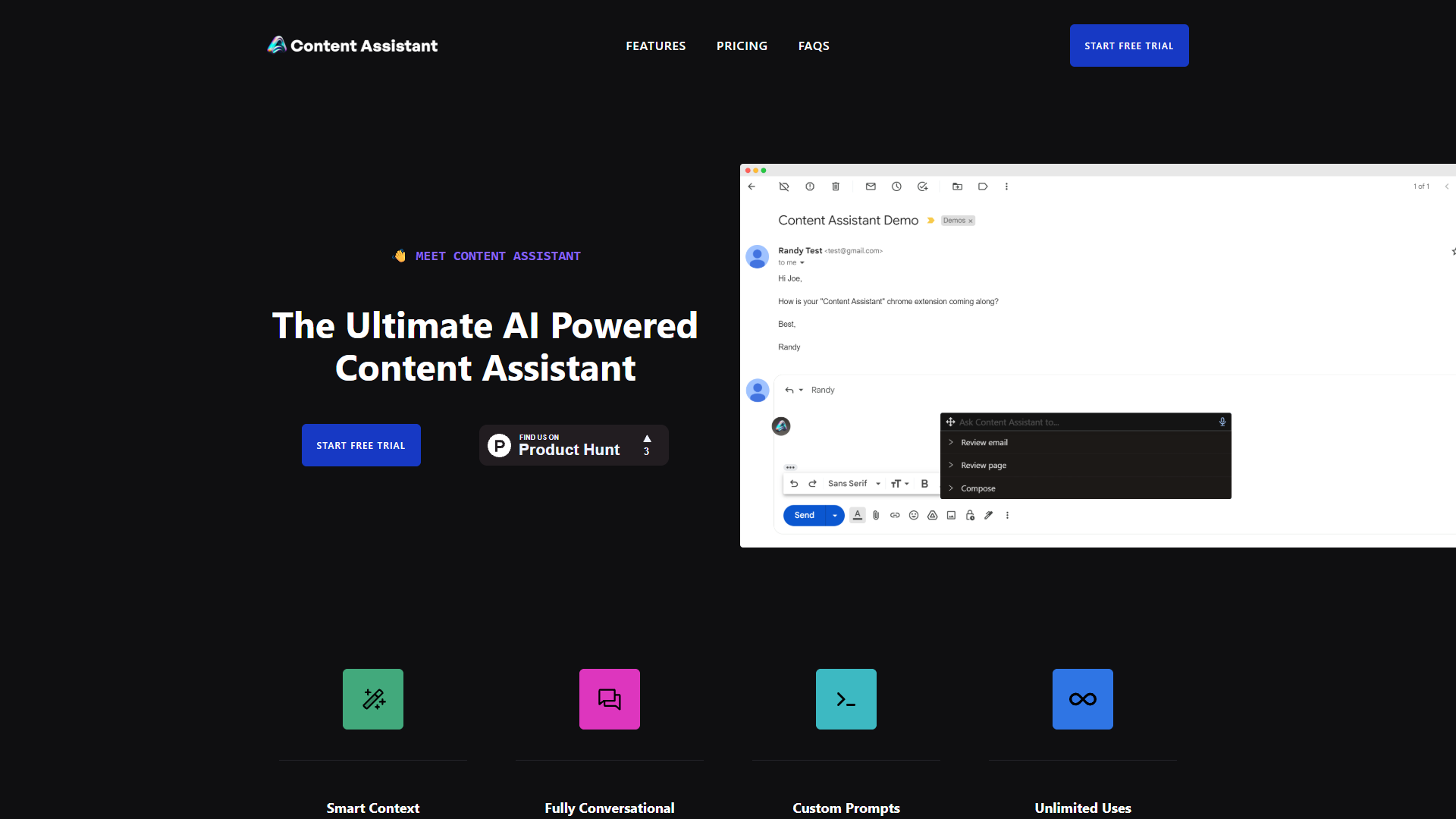
Task: Open the three-dot more menu in email toolbar
Action: [x=1006, y=187]
